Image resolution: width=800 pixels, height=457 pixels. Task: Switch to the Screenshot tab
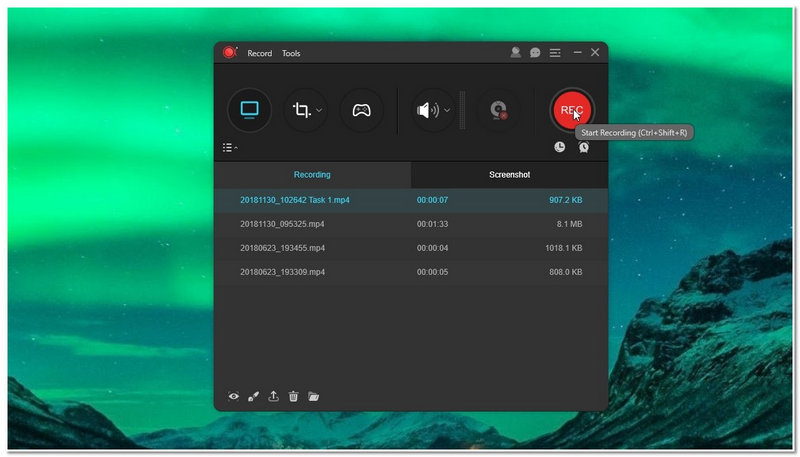tap(509, 175)
